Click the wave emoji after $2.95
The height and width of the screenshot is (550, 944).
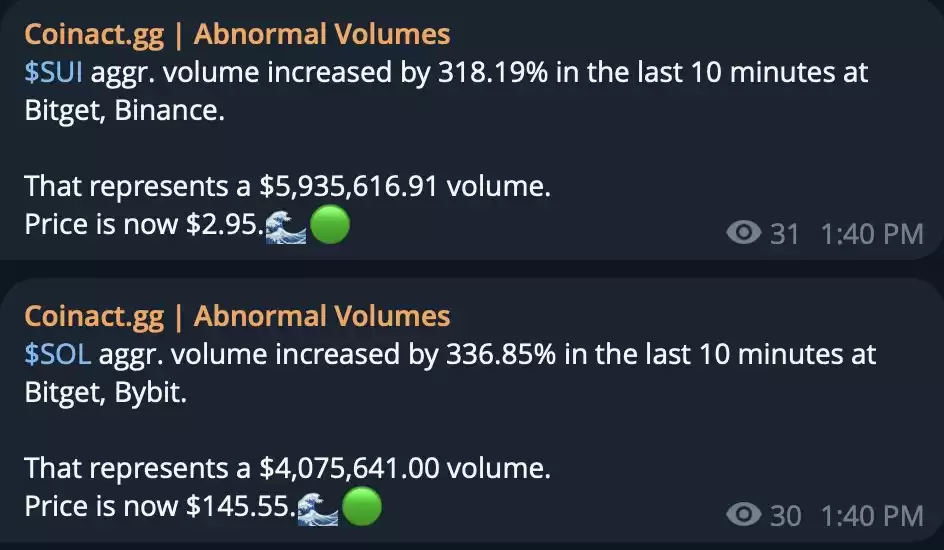click(286, 225)
